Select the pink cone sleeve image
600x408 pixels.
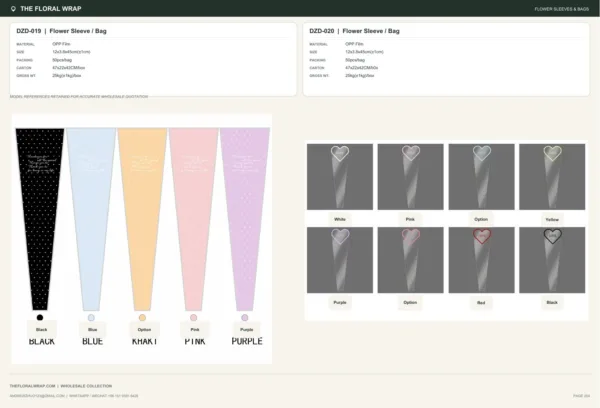pyautogui.click(x=194, y=219)
